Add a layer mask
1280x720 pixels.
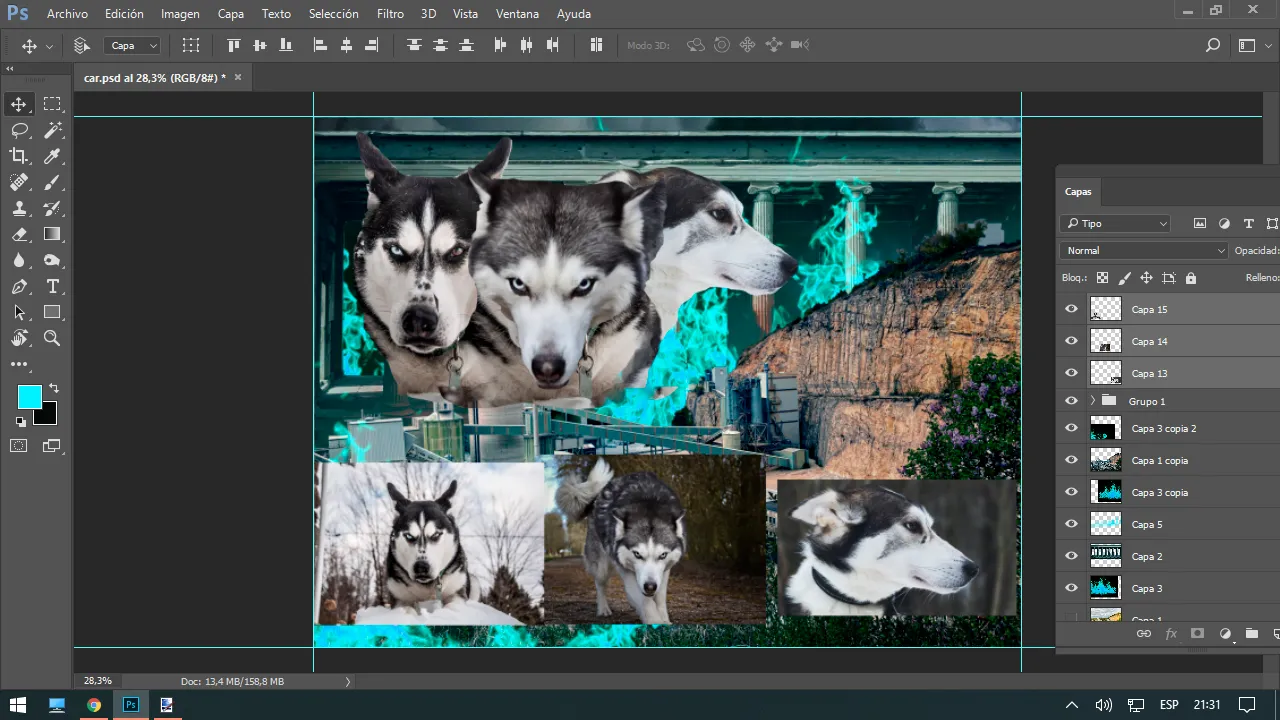(1197, 634)
